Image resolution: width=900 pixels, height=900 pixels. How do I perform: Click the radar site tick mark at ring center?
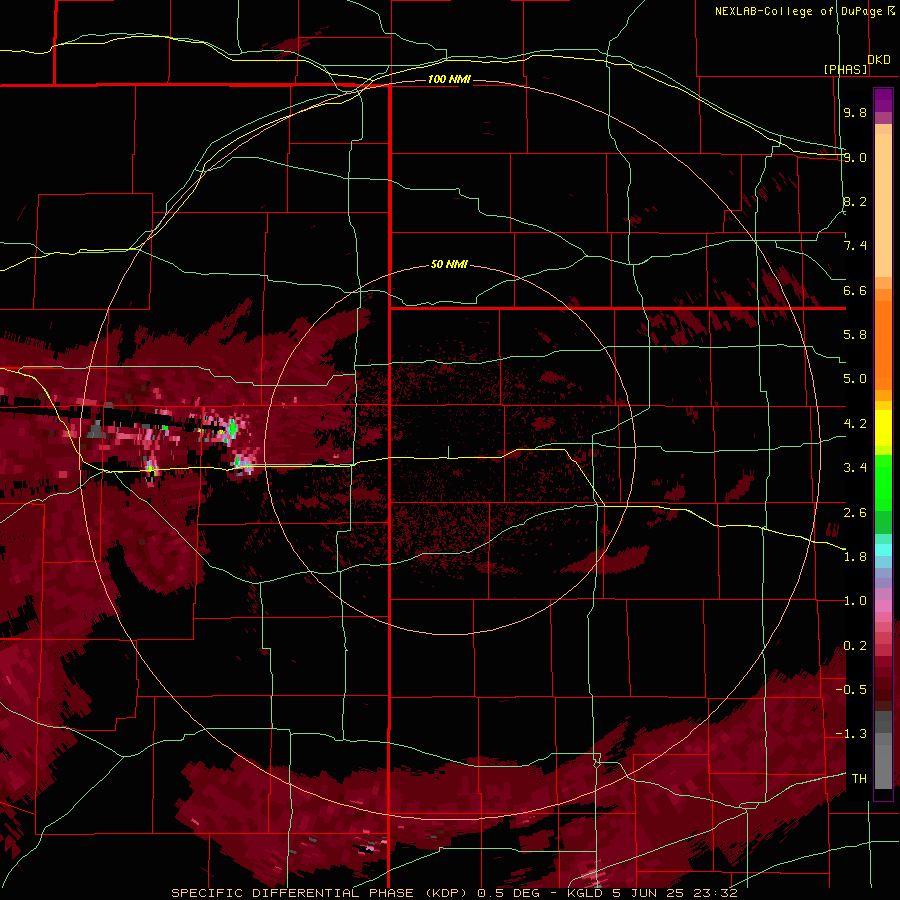point(448,452)
